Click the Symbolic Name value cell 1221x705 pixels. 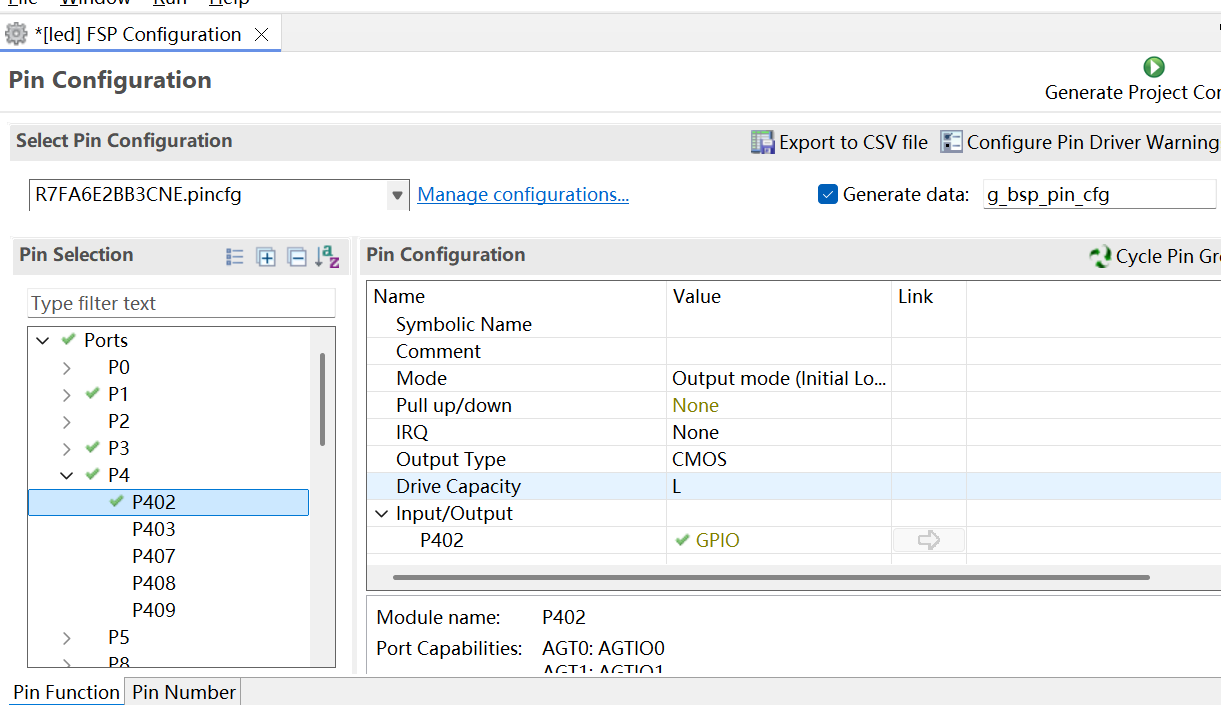pos(779,324)
